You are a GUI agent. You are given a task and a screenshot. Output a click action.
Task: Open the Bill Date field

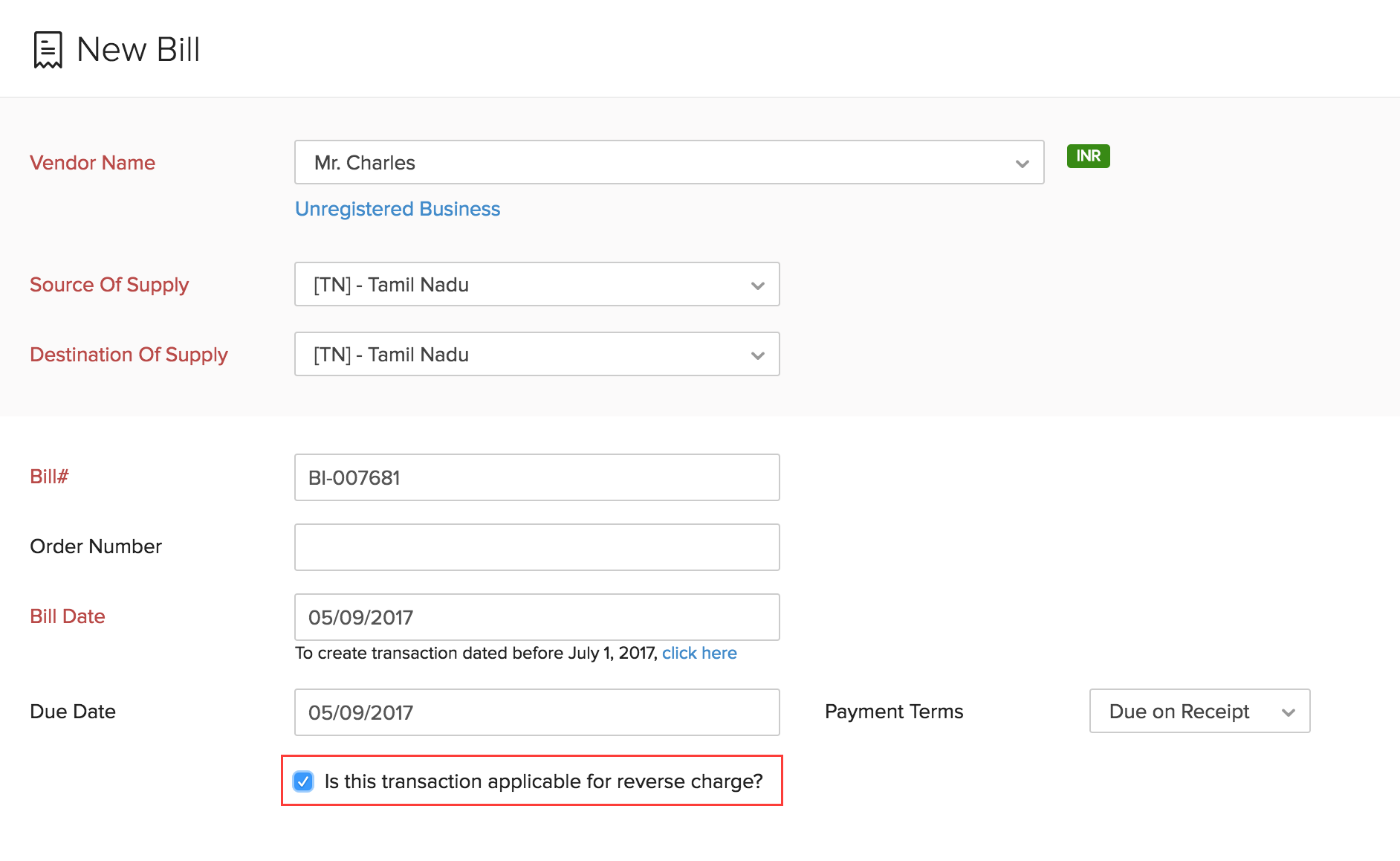coord(537,617)
